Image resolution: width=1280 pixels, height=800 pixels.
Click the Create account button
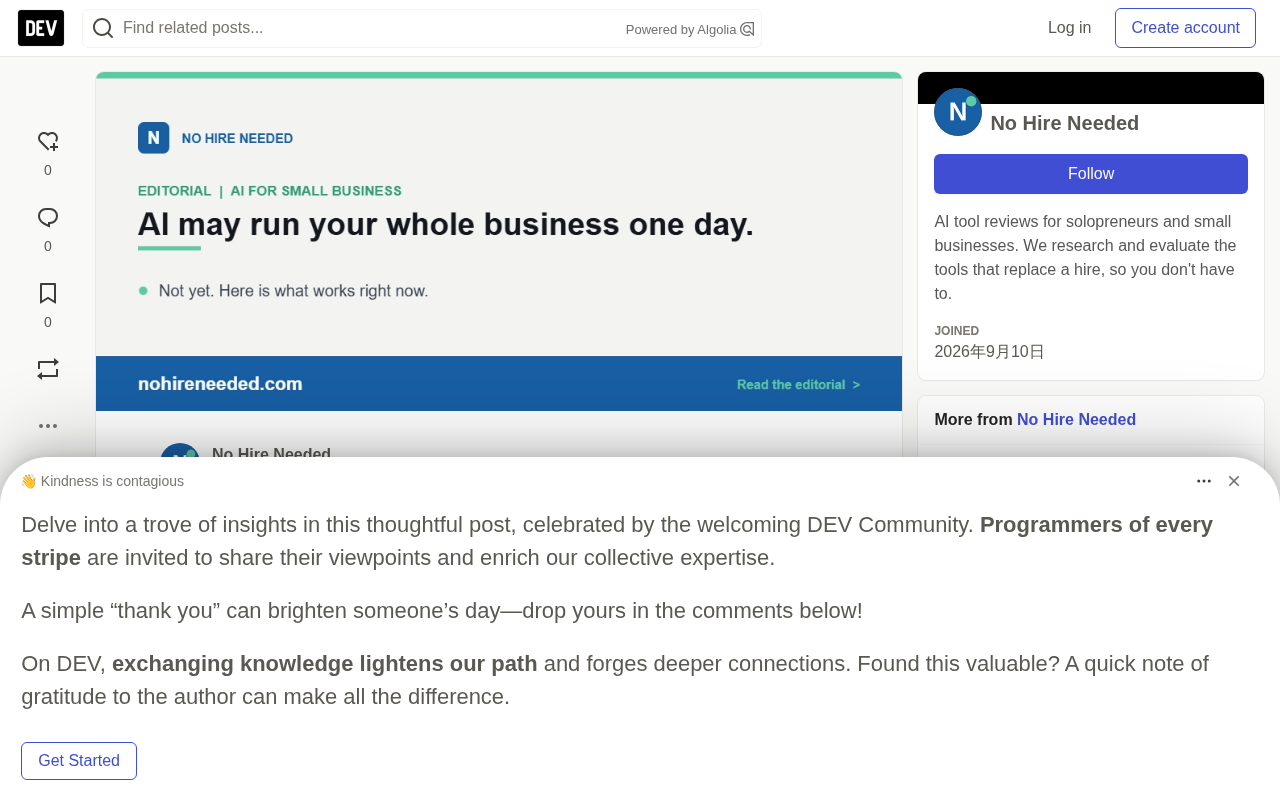[x=1185, y=28]
